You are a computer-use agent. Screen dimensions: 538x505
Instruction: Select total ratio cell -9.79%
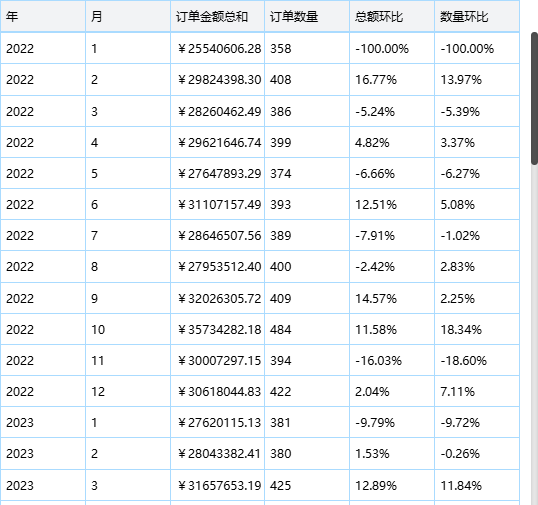[392, 422]
